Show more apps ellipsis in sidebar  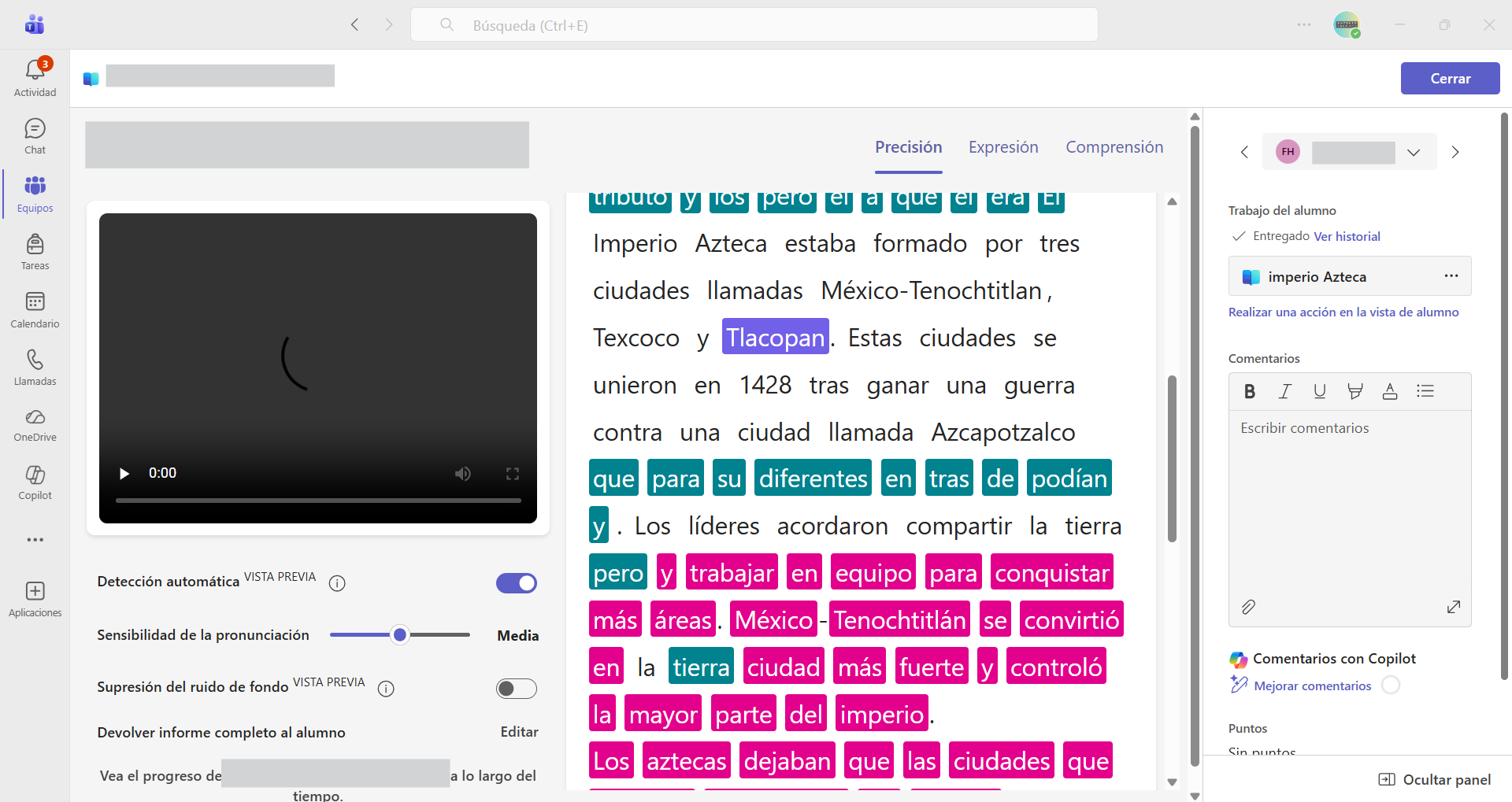coord(35,540)
